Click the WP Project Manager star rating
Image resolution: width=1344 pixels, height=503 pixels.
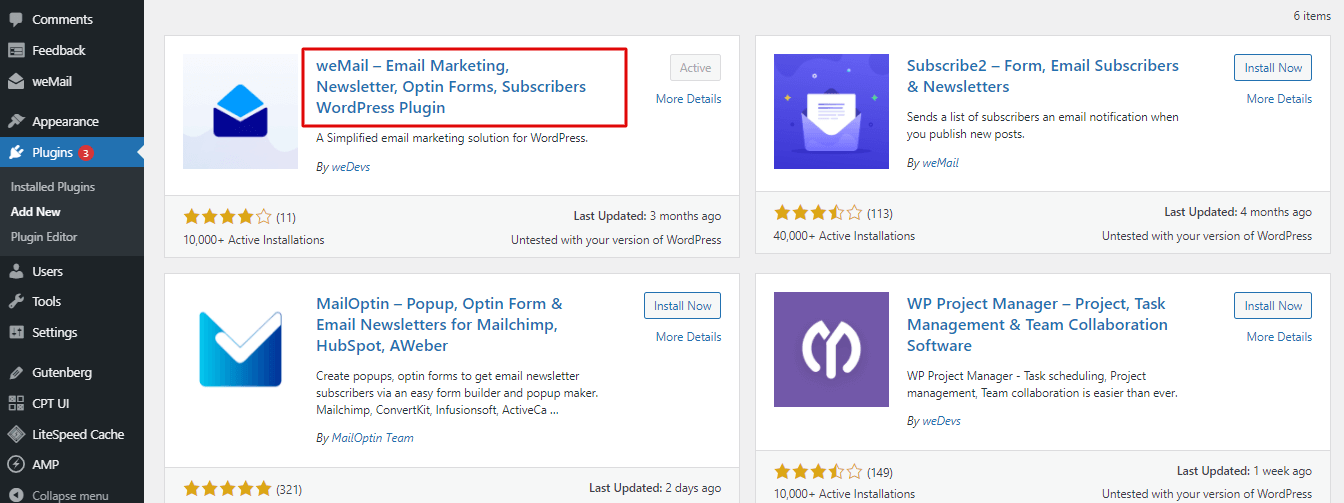pos(818,471)
